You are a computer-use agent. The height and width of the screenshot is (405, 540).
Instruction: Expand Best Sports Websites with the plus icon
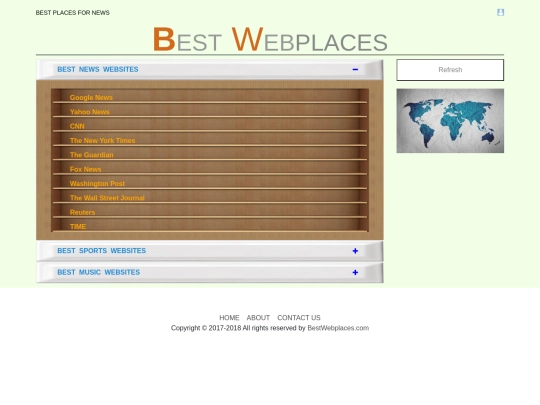355,251
